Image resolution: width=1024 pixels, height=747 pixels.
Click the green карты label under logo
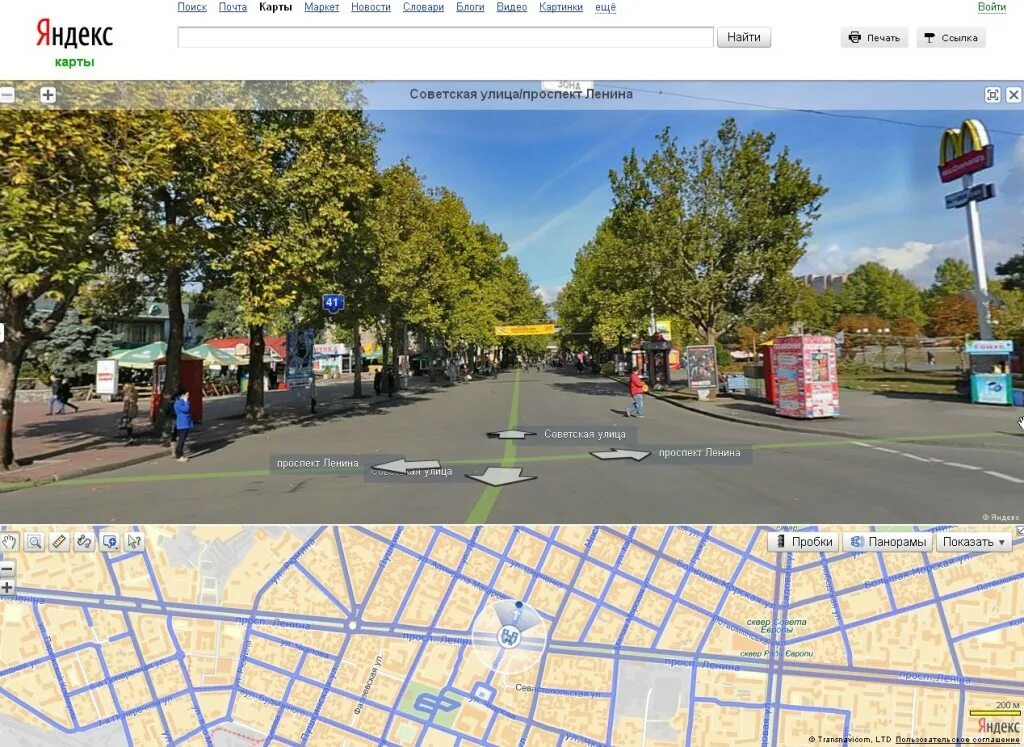pyautogui.click(x=74, y=62)
